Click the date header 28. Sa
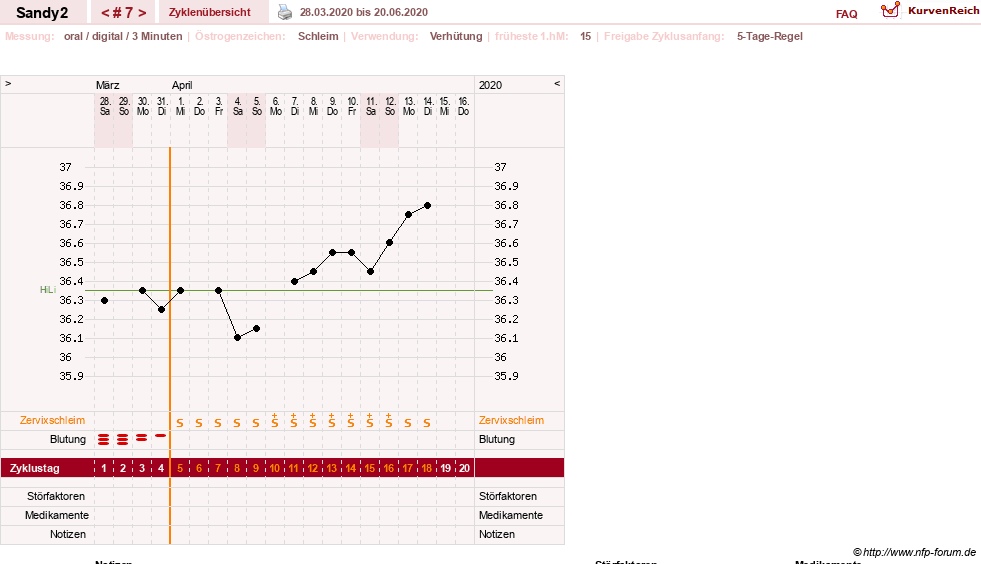This screenshot has width=981, height=564. tap(104, 106)
